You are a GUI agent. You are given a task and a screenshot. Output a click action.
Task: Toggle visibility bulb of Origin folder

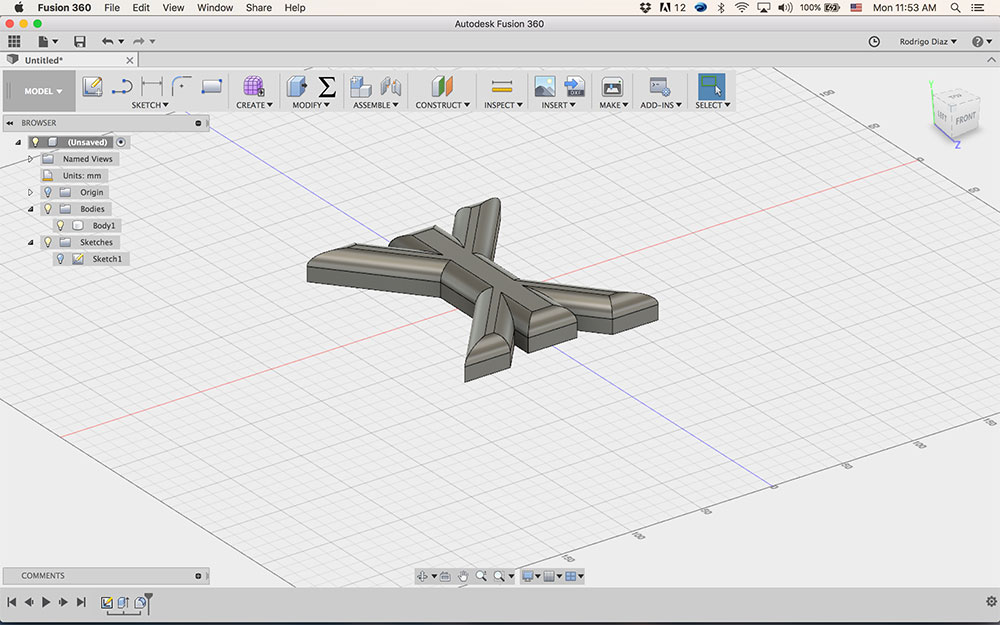[48, 192]
